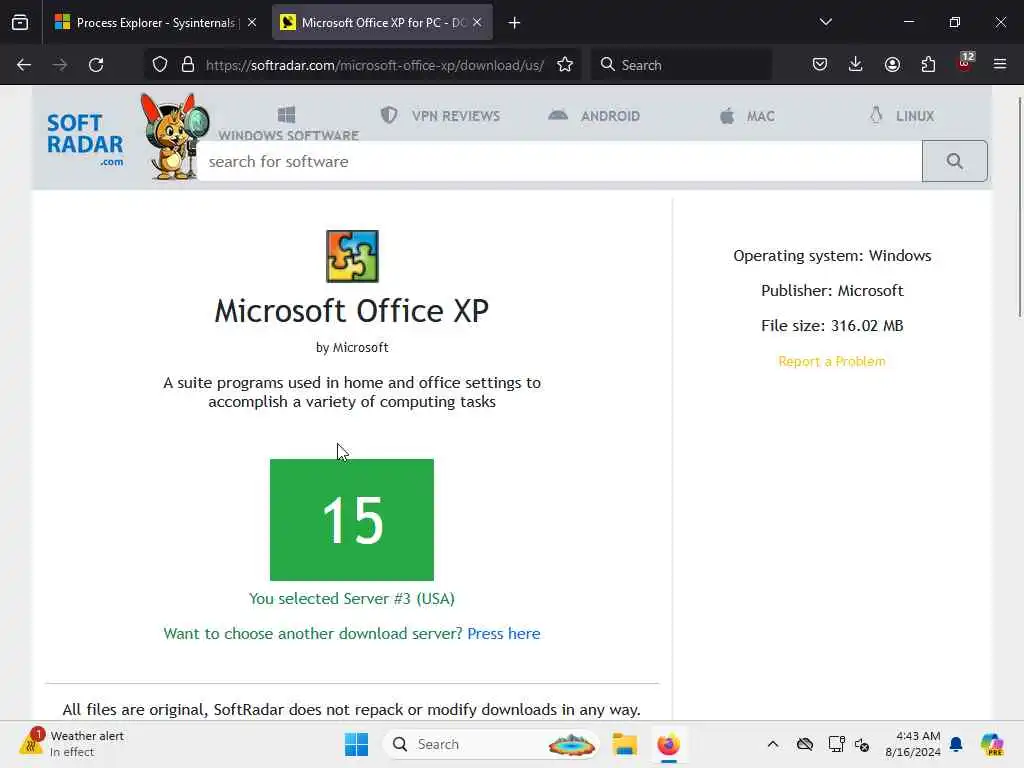Open Firefox View tab icon
Viewport: 1024px width, 768px height.
pyautogui.click(x=20, y=23)
